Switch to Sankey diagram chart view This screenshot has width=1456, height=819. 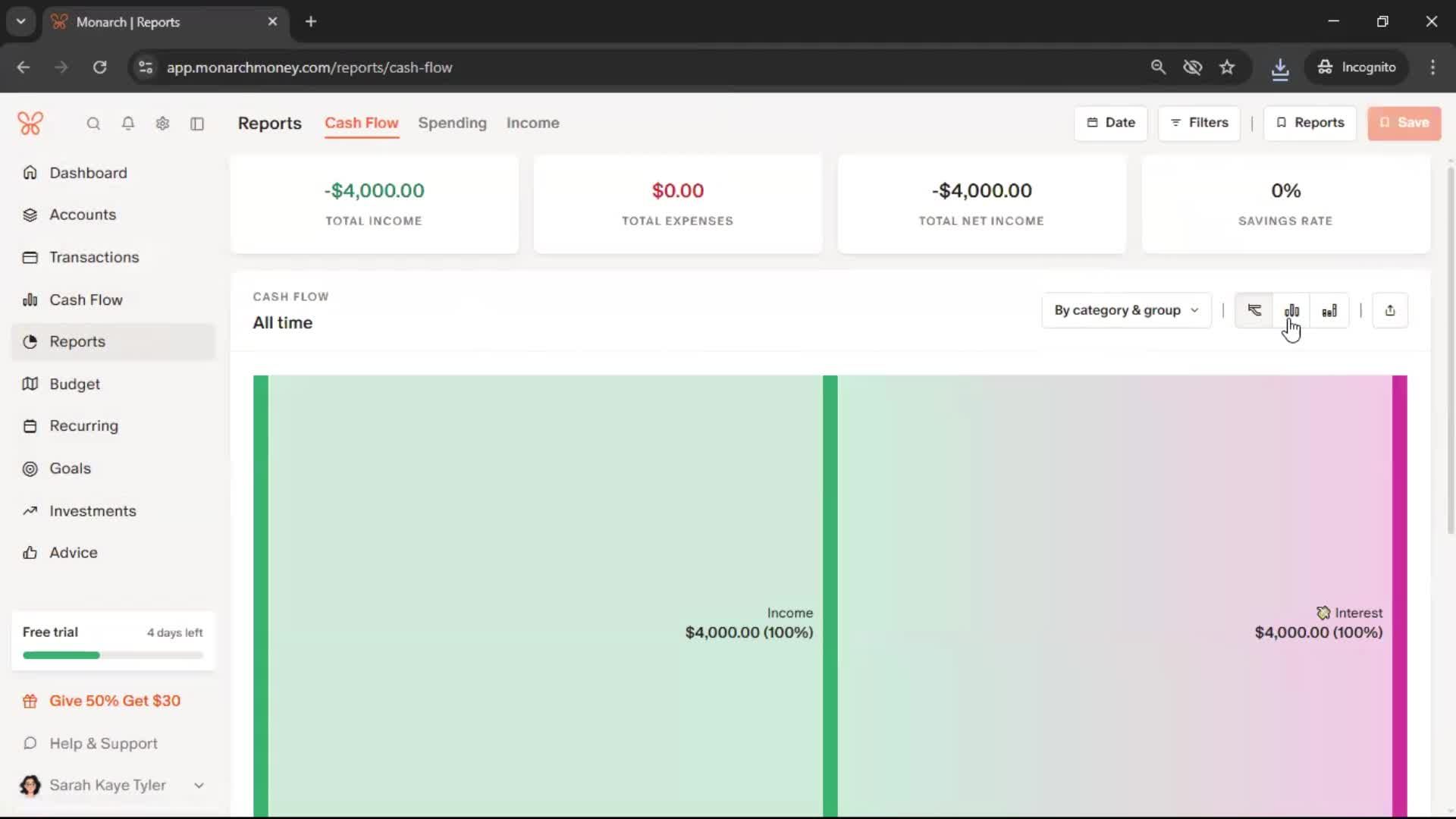1254,310
